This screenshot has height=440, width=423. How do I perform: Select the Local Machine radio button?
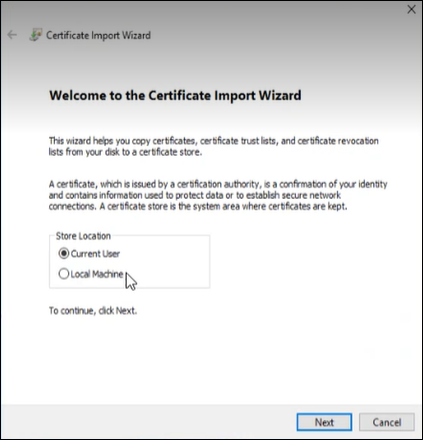tap(63, 274)
